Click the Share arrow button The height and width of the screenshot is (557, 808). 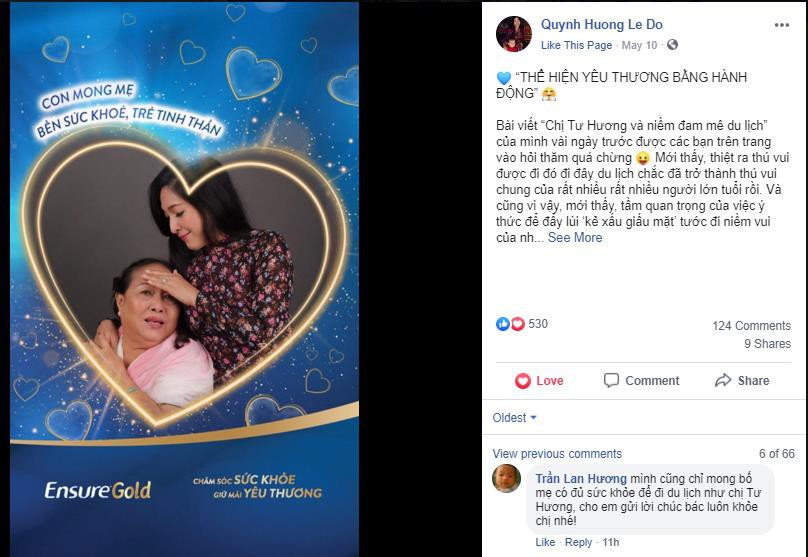(x=742, y=381)
